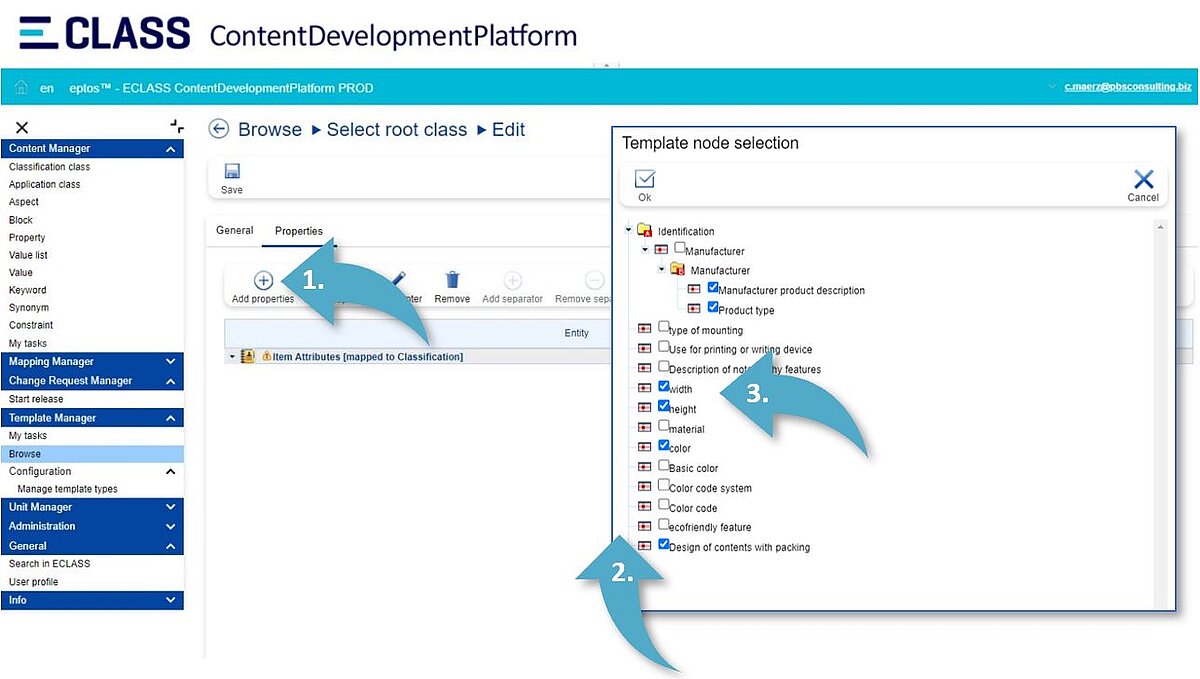The height and width of the screenshot is (679, 1200).
Task: Switch to the General tab
Action: [x=235, y=231]
